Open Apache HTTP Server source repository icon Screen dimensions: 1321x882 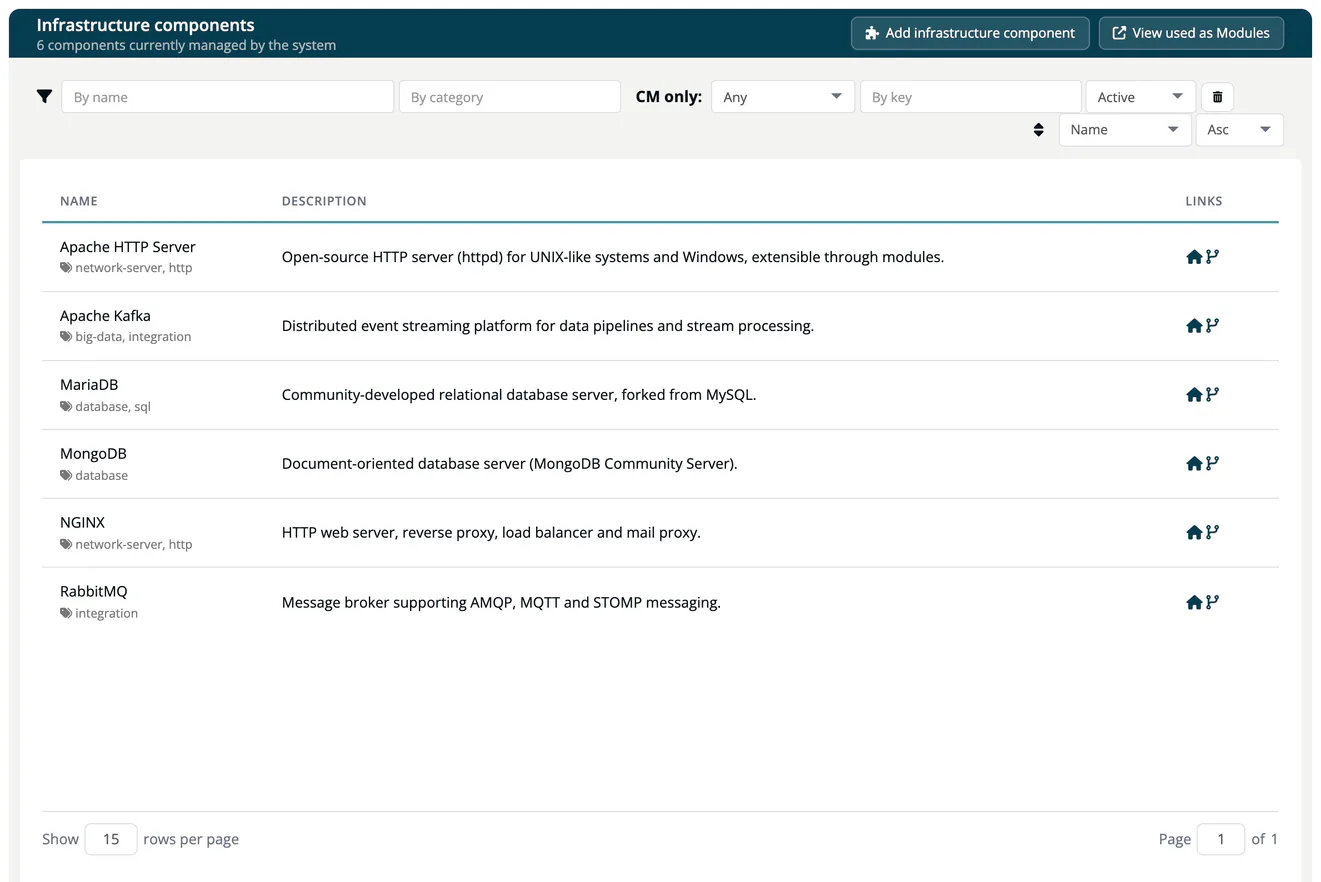[1212, 256]
